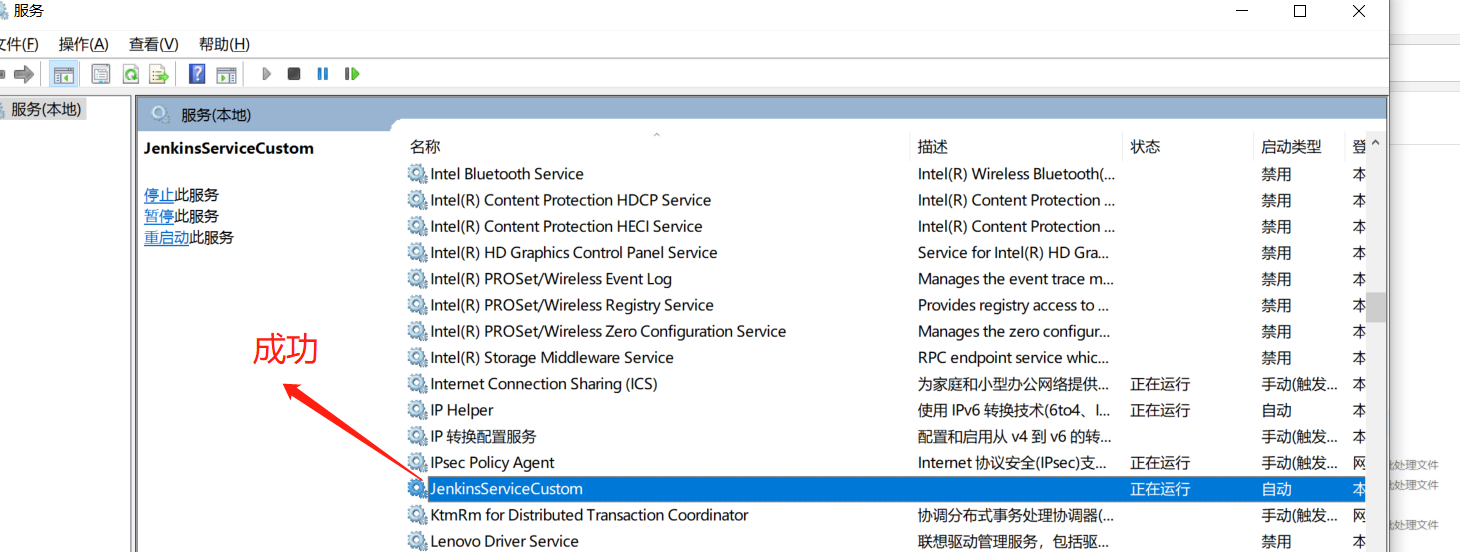Select Intel(R) Storage Middleware Service name
The image size is (1460, 552).
click(x=552, y=357)
